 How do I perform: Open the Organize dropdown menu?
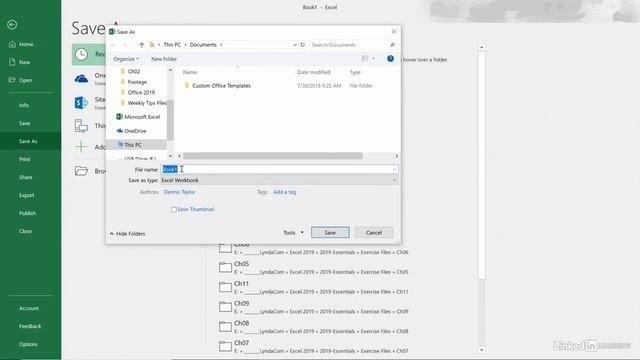point(126,59)
